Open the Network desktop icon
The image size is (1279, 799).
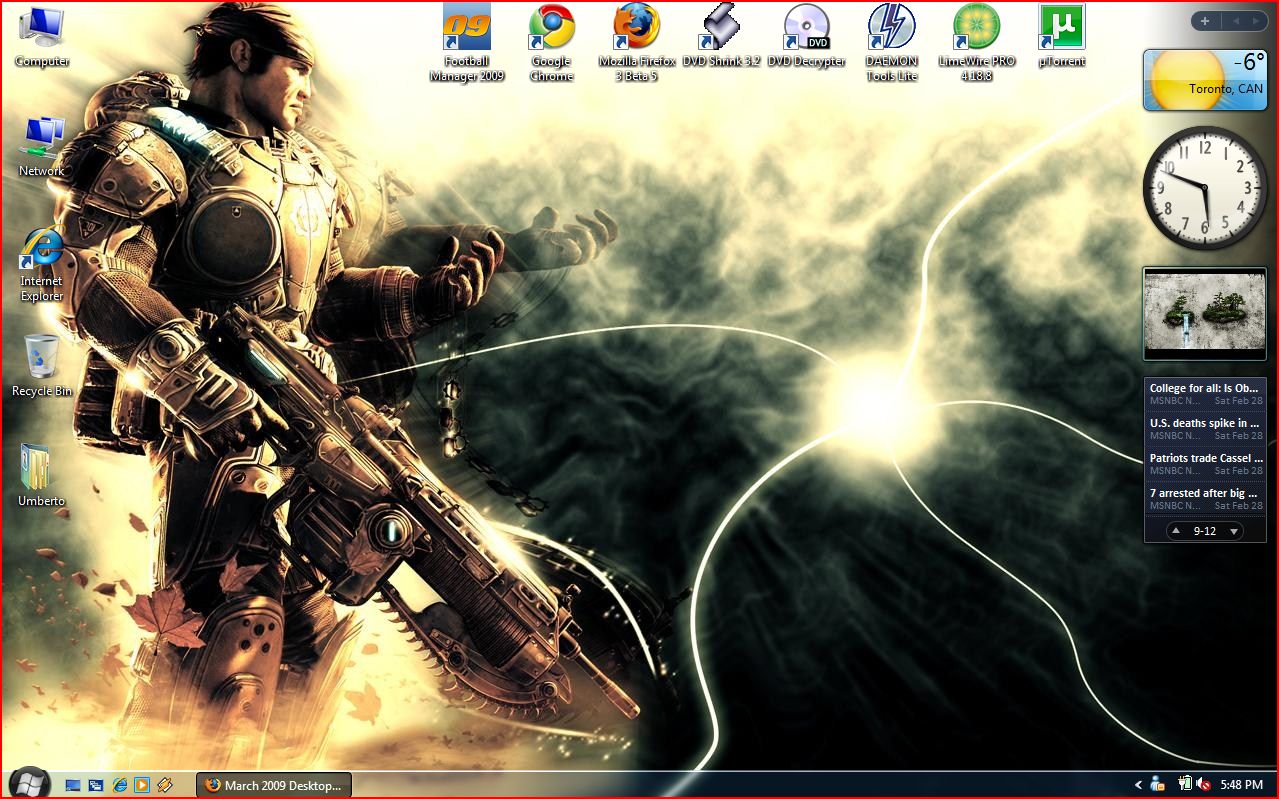pyautogui.click(x=42, y=147)
